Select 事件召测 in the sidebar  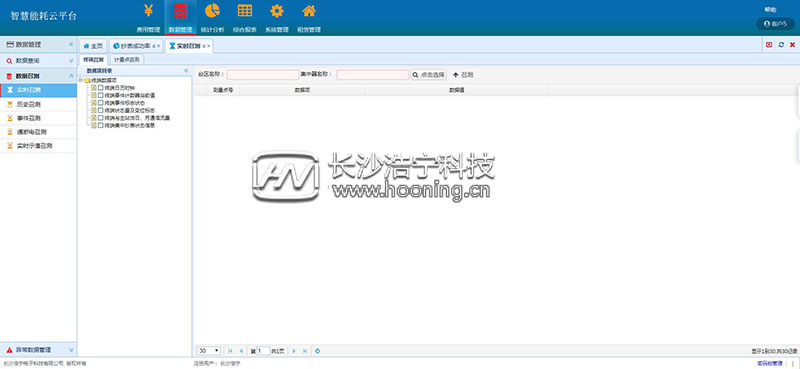(x=38, y=118)
